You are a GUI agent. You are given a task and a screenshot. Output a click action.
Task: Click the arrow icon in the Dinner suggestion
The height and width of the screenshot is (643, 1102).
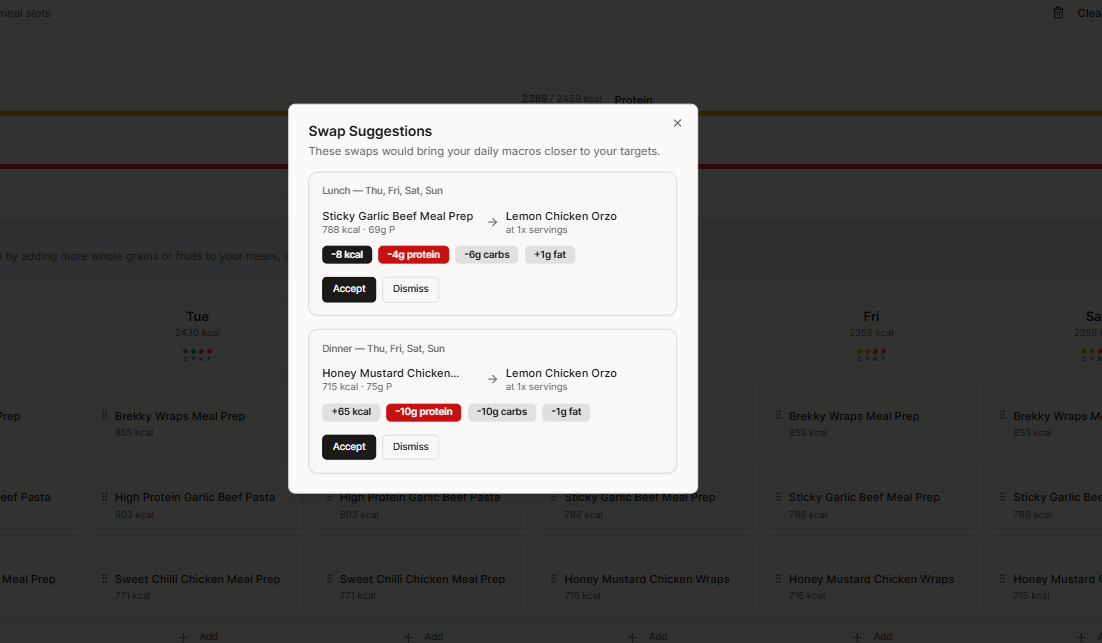pyautogui.click(x=493, y=379)
